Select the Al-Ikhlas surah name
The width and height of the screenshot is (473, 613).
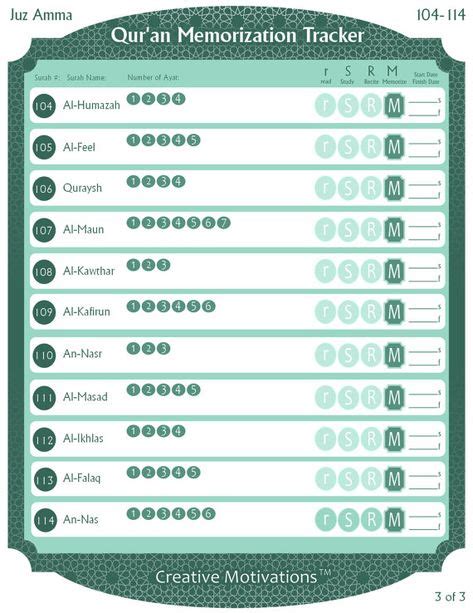[x=83, y=438]
